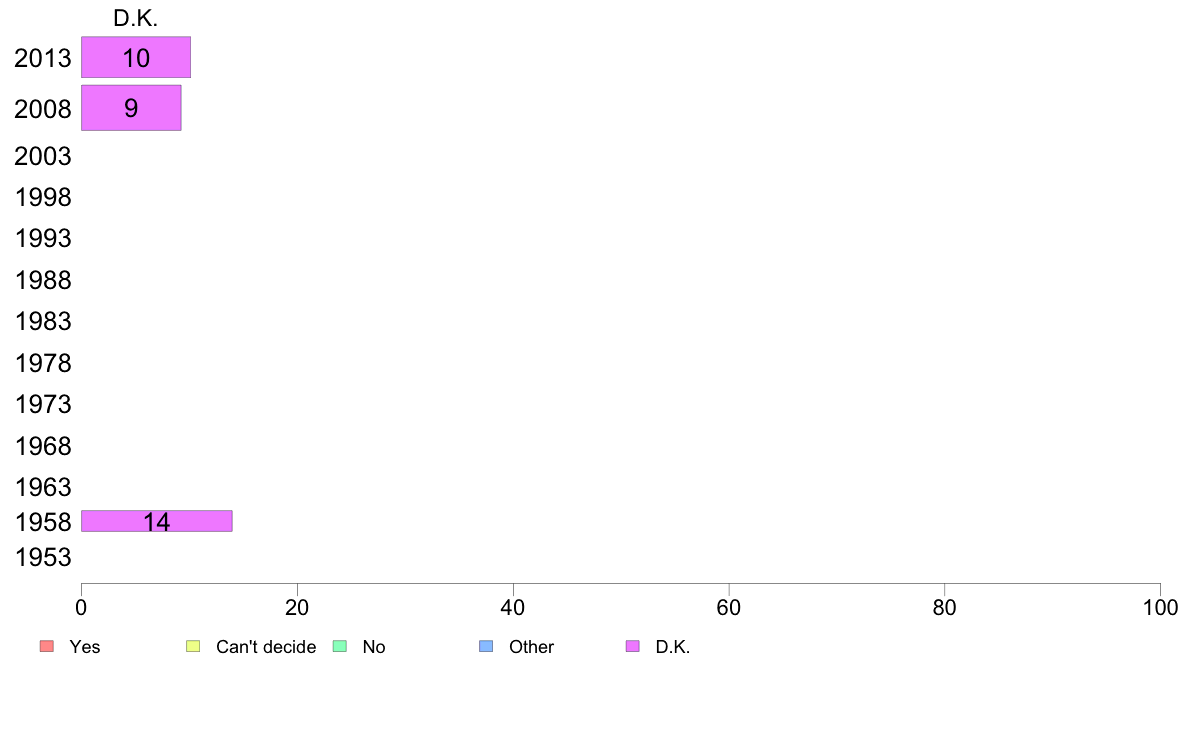The height and width of the screenshot is (736, 1188).
Task: Click the 100 tick label on axis
Action: 1160,607
